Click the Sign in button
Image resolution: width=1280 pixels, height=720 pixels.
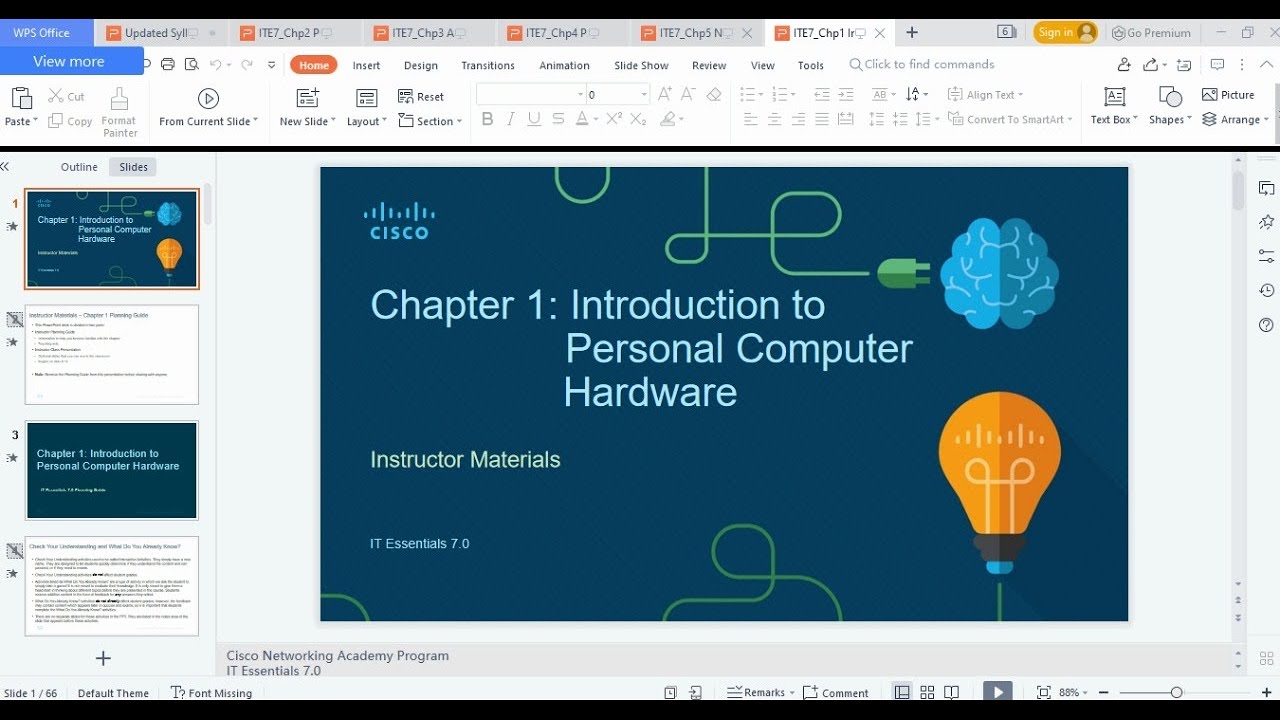tap(1065, 32)
